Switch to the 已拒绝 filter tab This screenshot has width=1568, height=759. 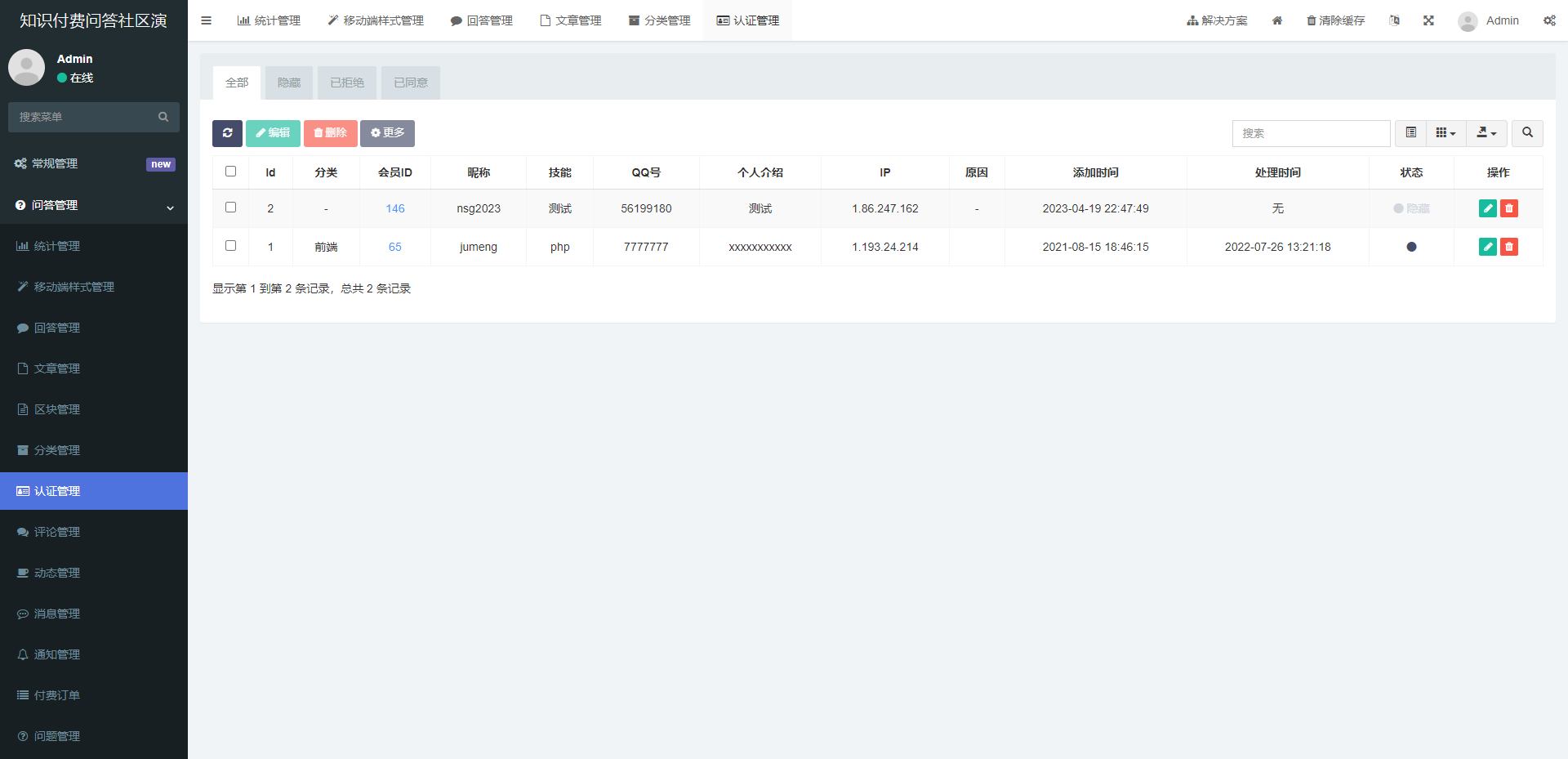(347, 83)
